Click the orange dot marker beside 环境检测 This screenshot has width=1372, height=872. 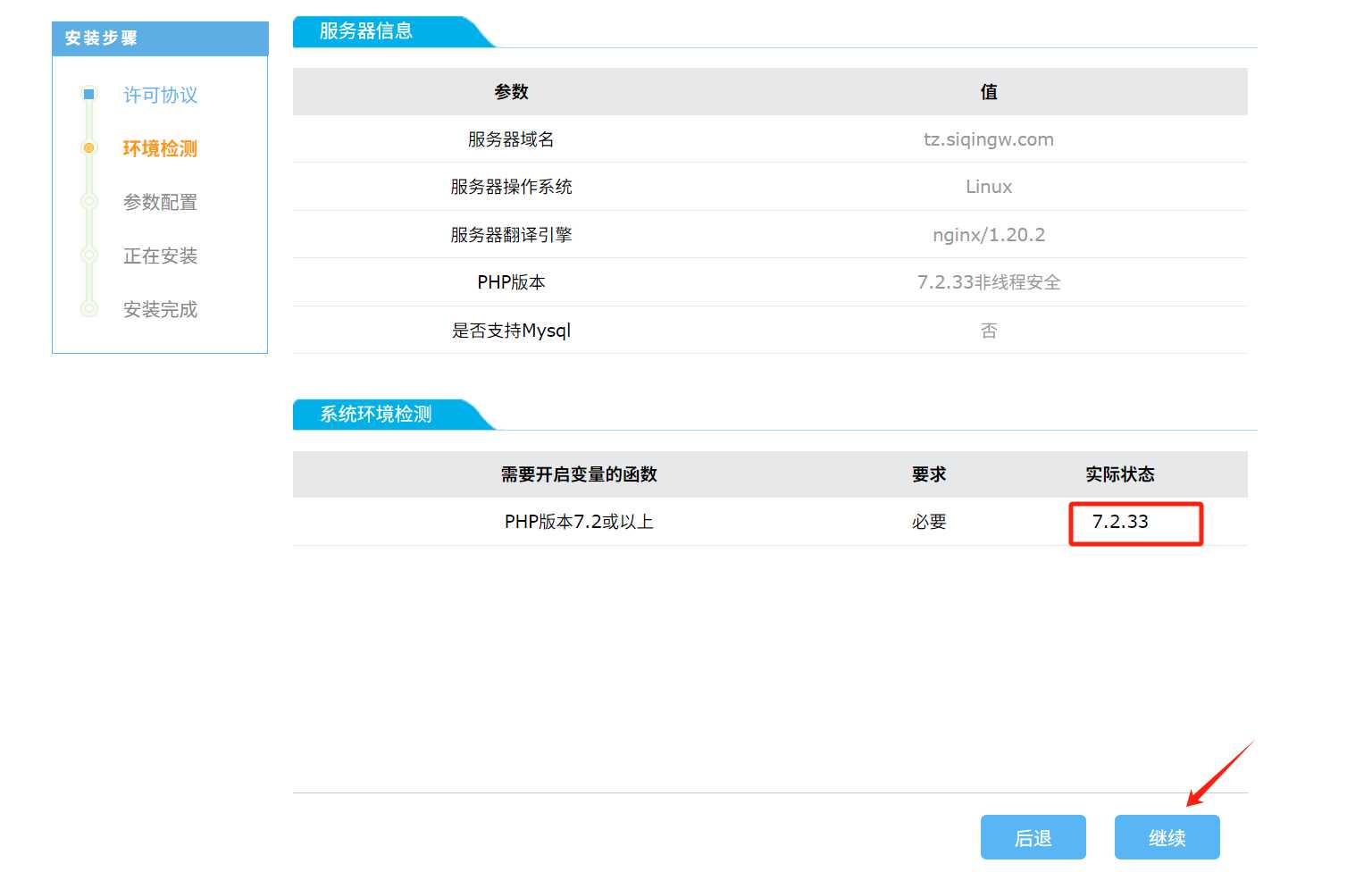[x=88, y=147]
